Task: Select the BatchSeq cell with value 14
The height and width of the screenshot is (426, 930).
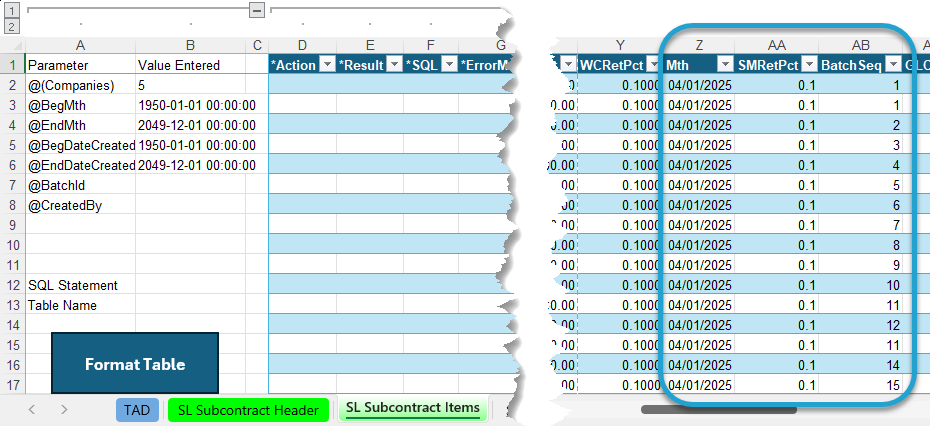Action: click(861, 365)
